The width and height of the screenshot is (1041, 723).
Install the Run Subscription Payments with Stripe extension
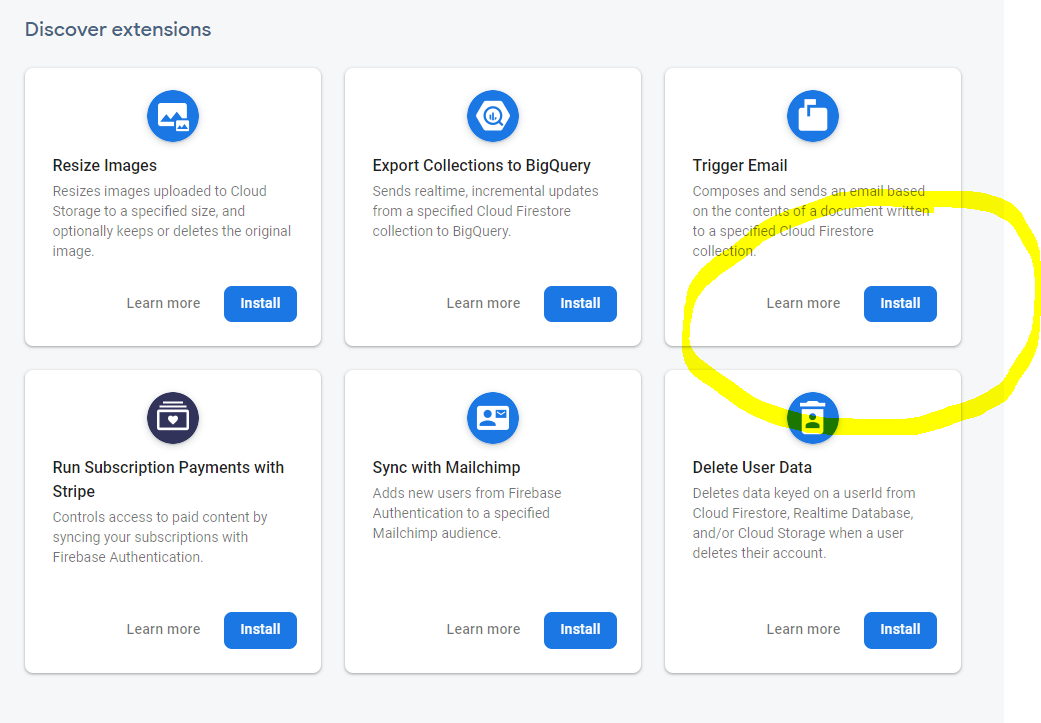260,630
